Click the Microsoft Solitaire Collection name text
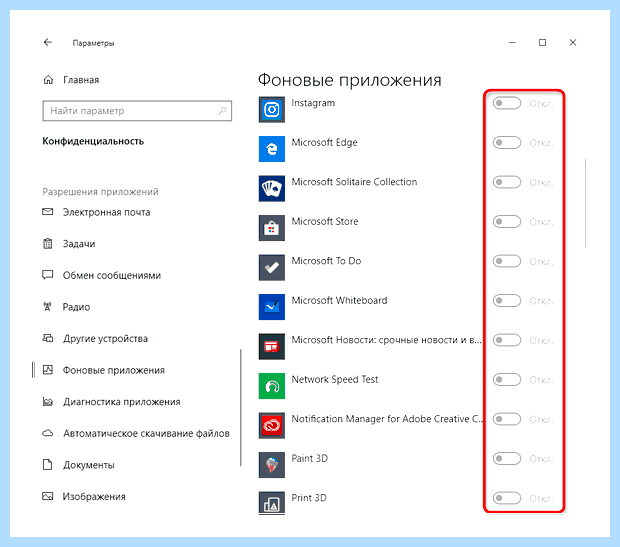 354,182
